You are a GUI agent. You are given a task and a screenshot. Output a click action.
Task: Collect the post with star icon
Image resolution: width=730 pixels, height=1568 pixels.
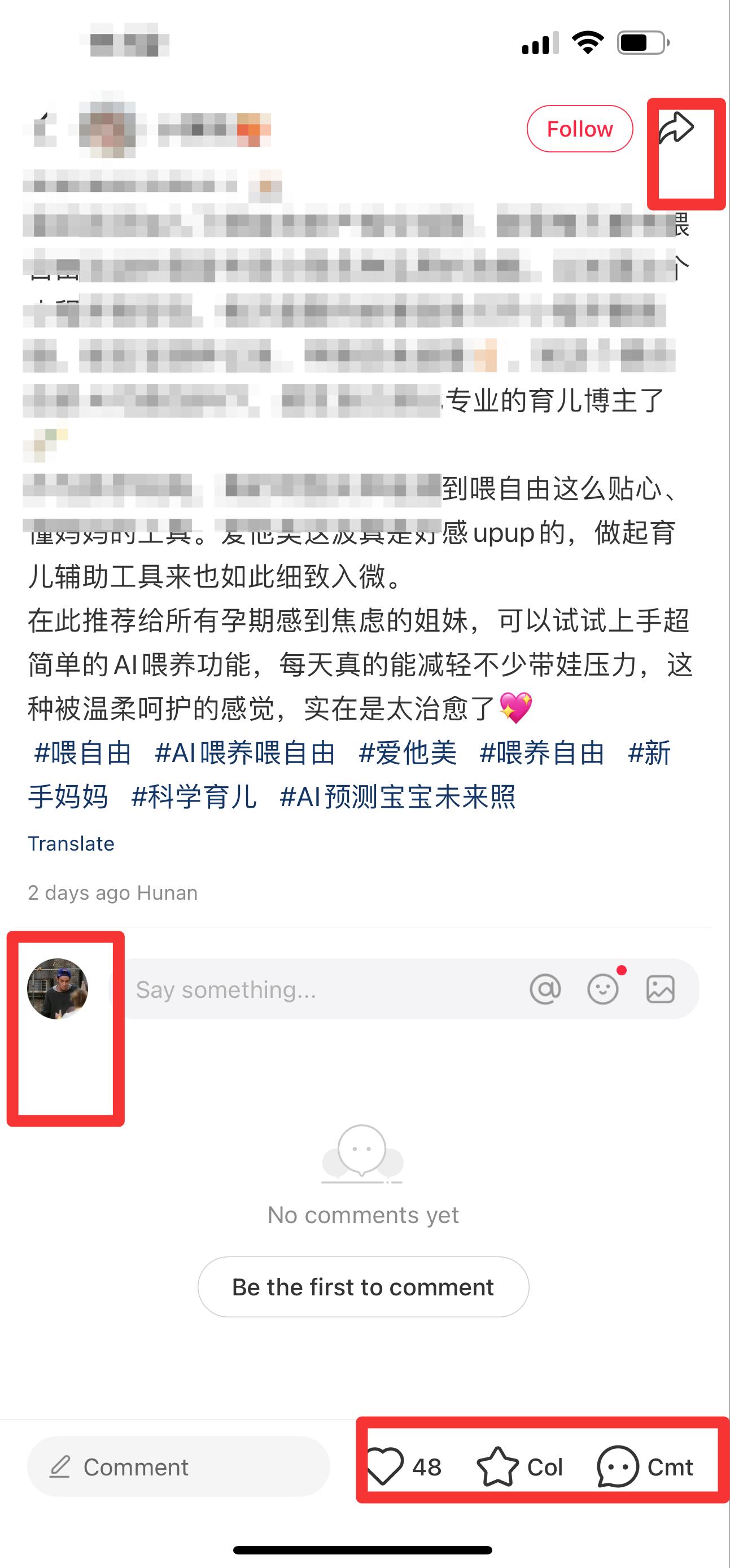pos(497,1466)
